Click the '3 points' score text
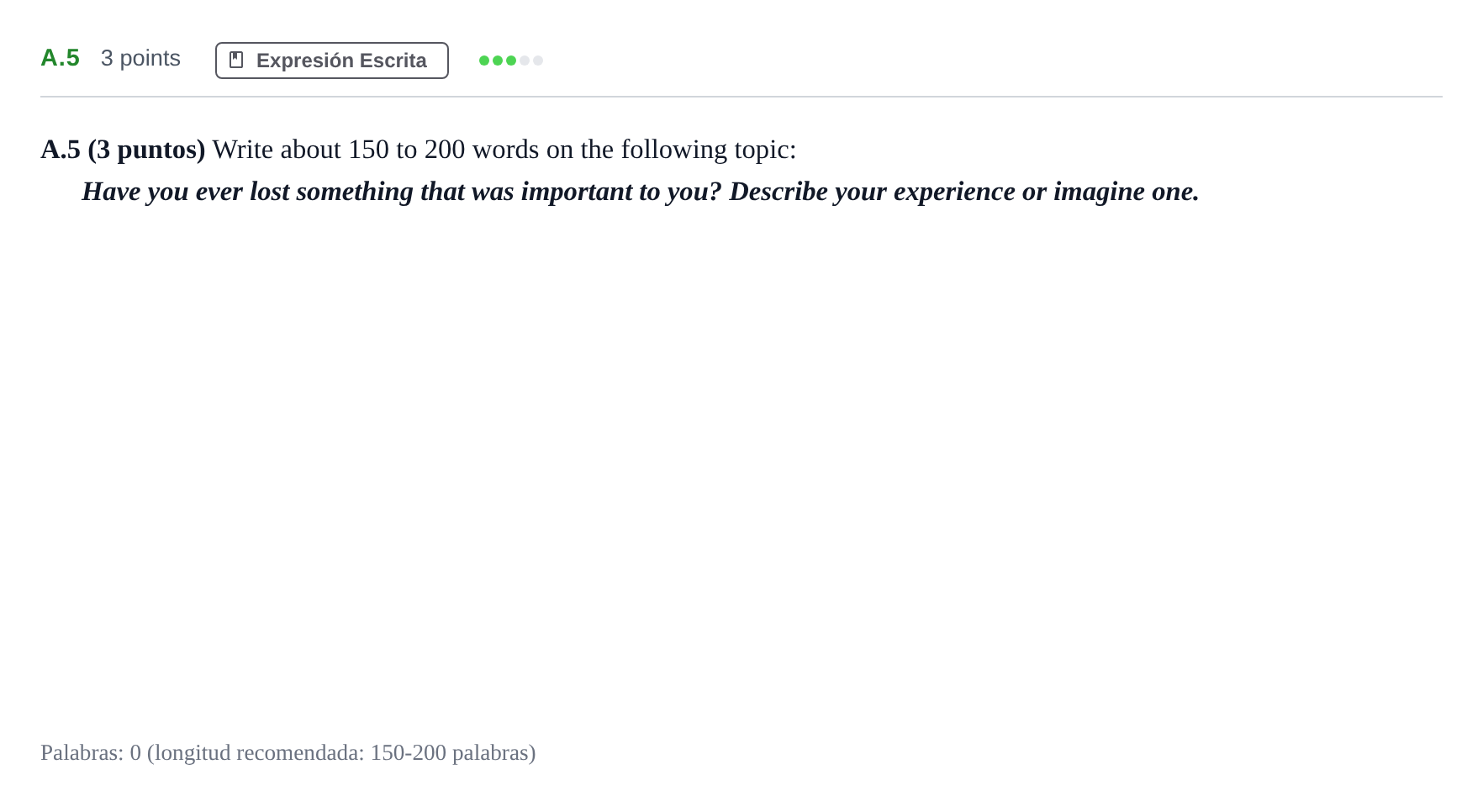The image size is (1483, 812). pyautogui.click(x=140, y=58)
